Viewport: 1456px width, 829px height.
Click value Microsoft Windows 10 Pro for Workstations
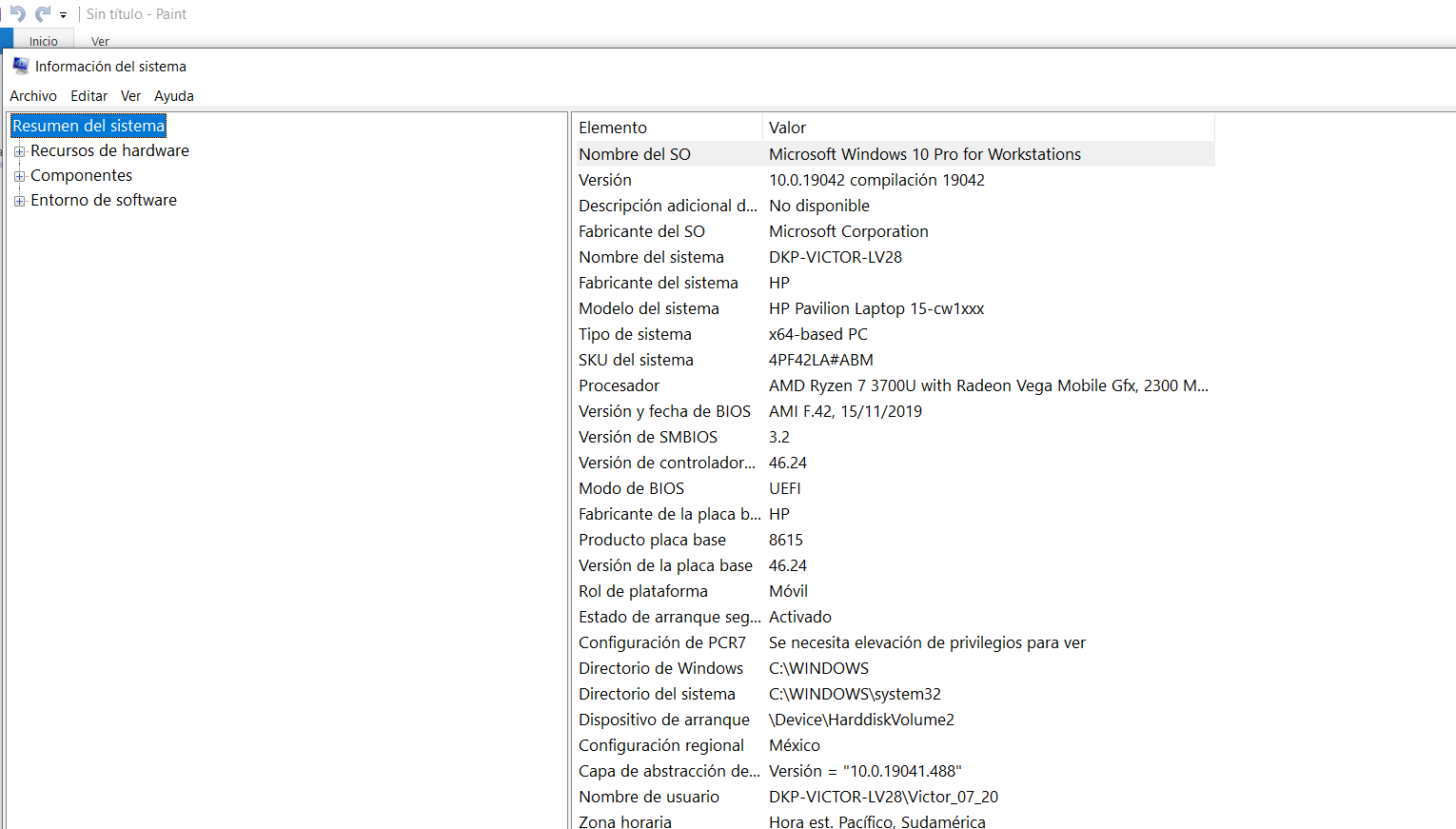[925, 154]
